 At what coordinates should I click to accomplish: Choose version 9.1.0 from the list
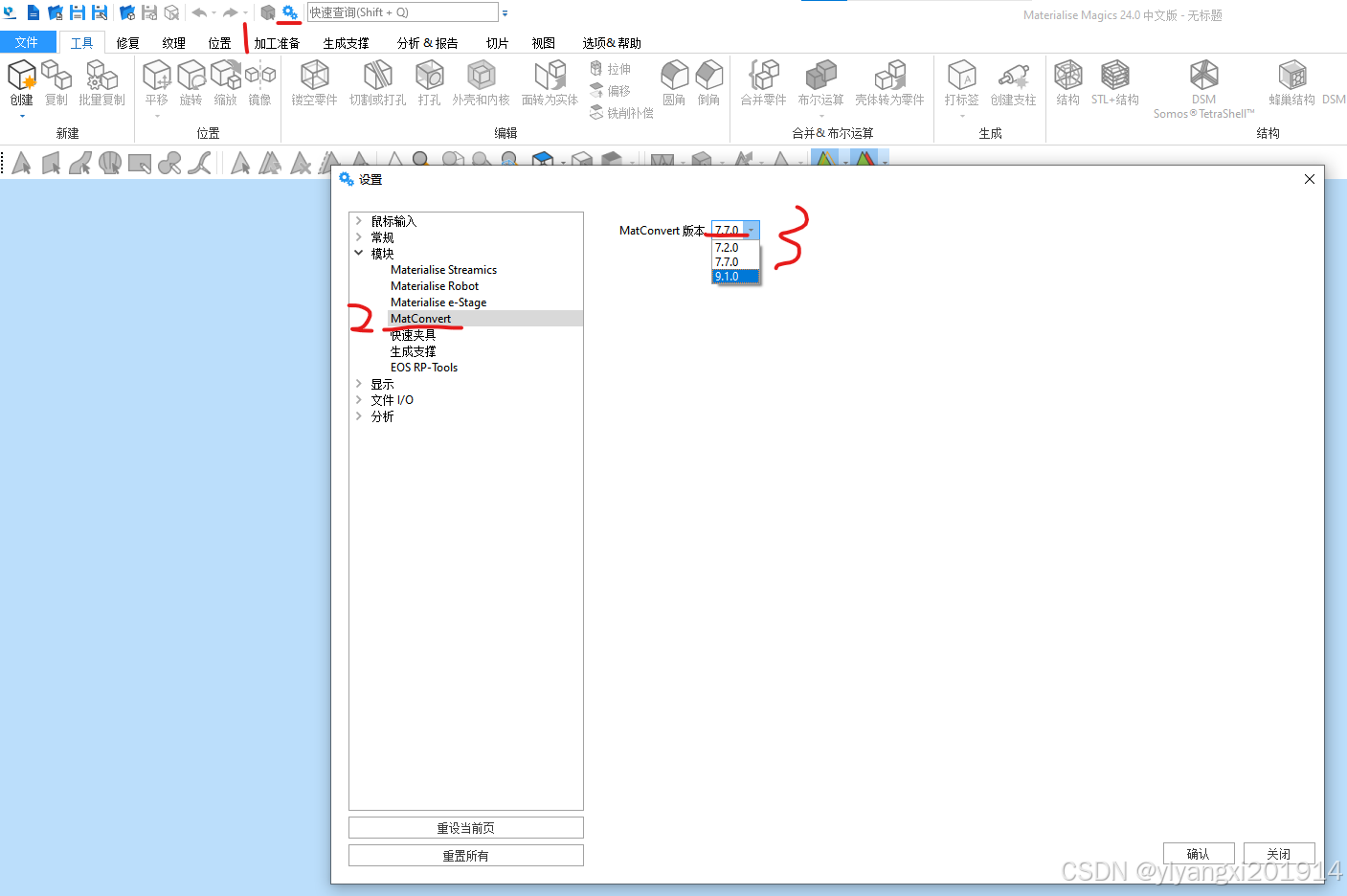click(x=736, y=276)
